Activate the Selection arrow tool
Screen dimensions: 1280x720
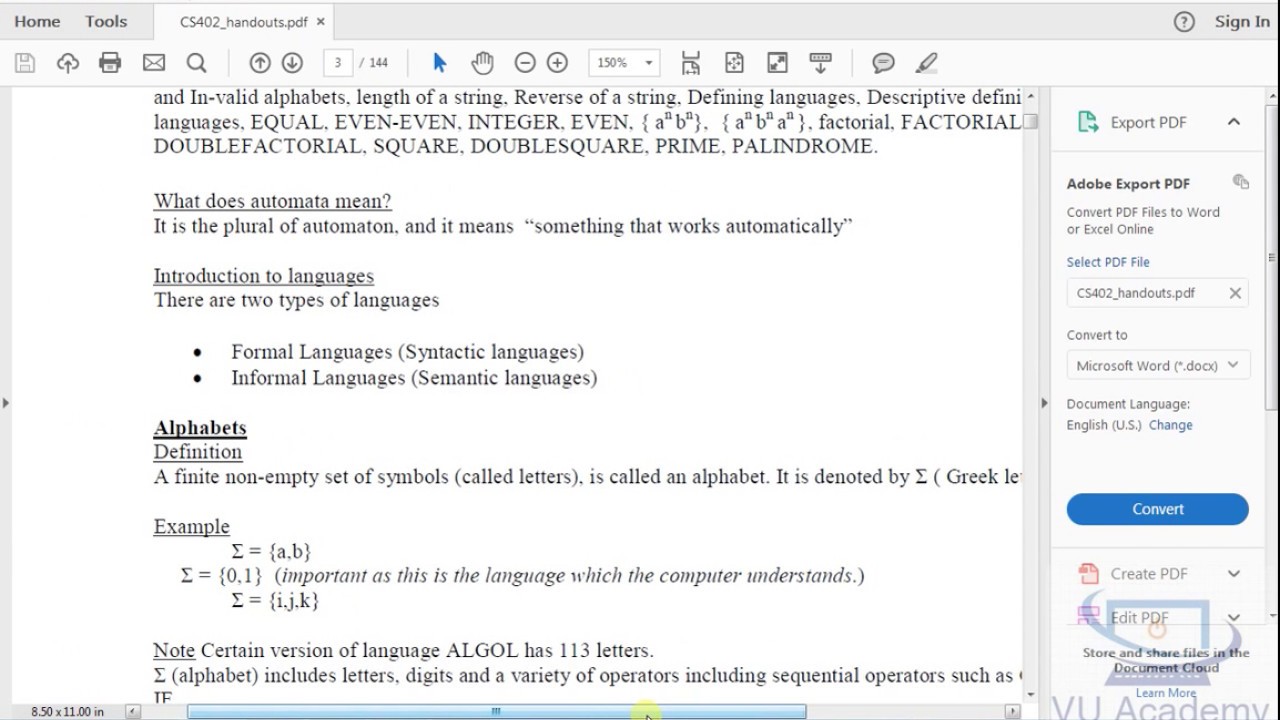(440, 63)
